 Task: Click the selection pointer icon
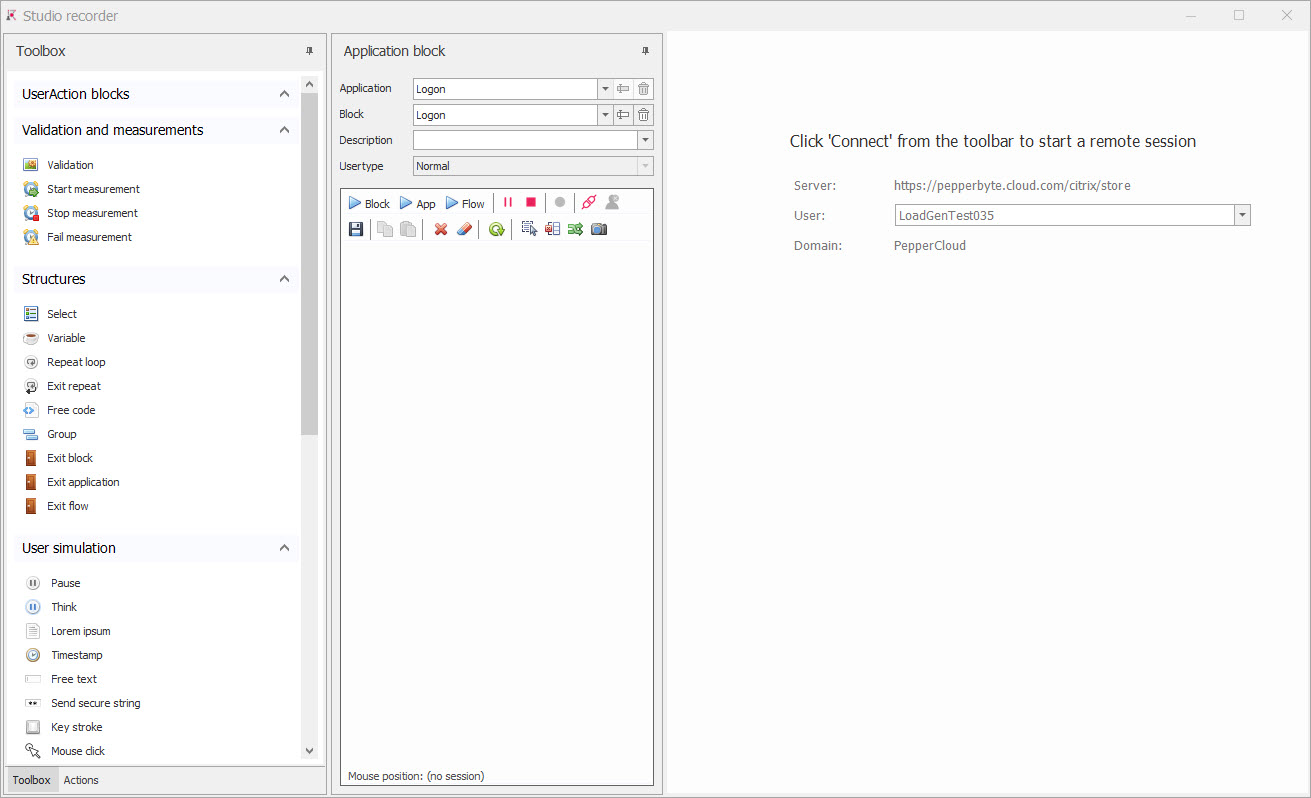click(x=529, y=229)
